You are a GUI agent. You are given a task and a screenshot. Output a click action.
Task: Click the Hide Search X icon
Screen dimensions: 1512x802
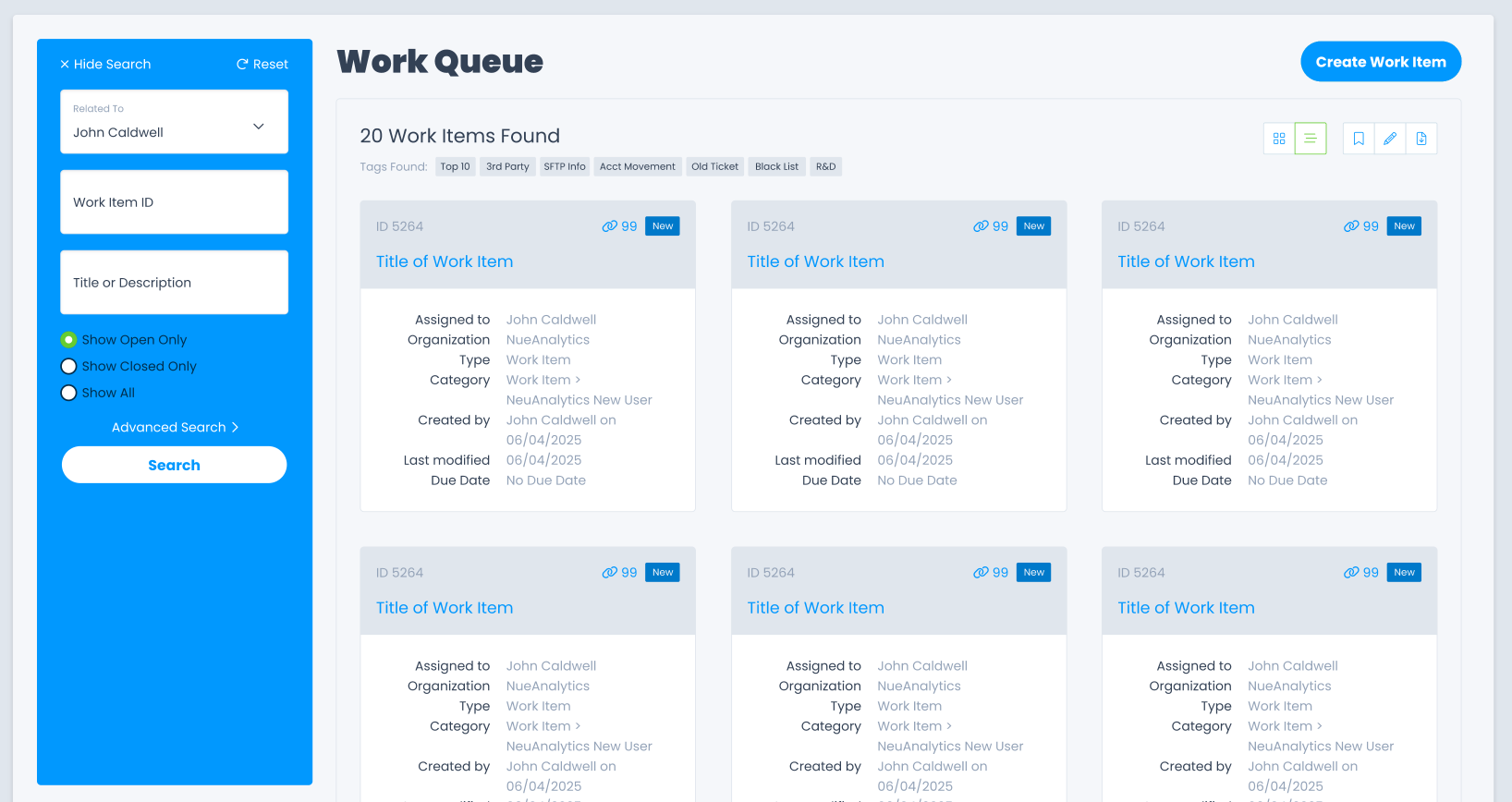point(65,65)
